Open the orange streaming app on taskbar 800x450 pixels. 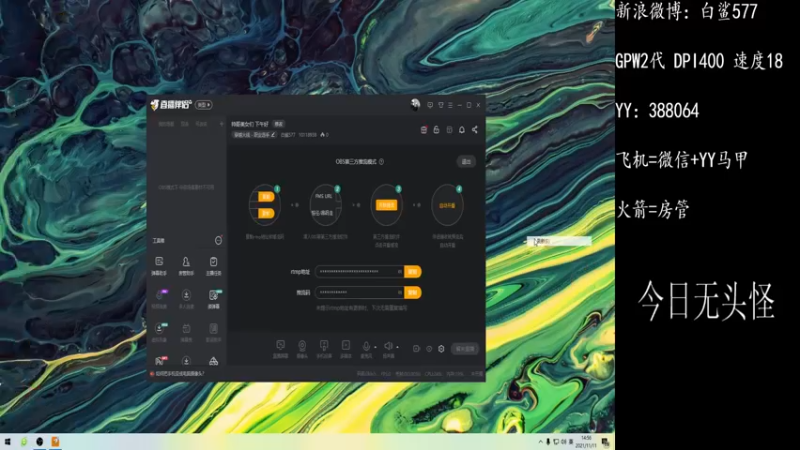[x=55, y=442]
